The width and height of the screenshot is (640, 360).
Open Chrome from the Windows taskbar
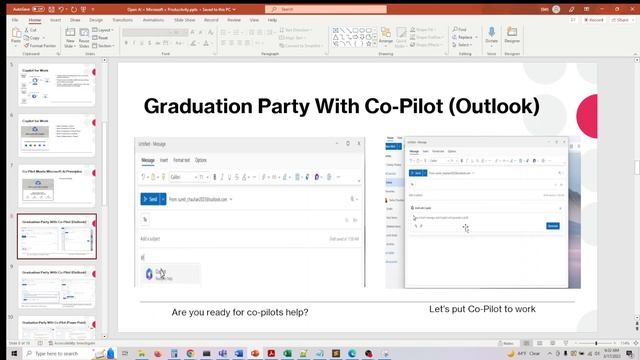(190, 353)
